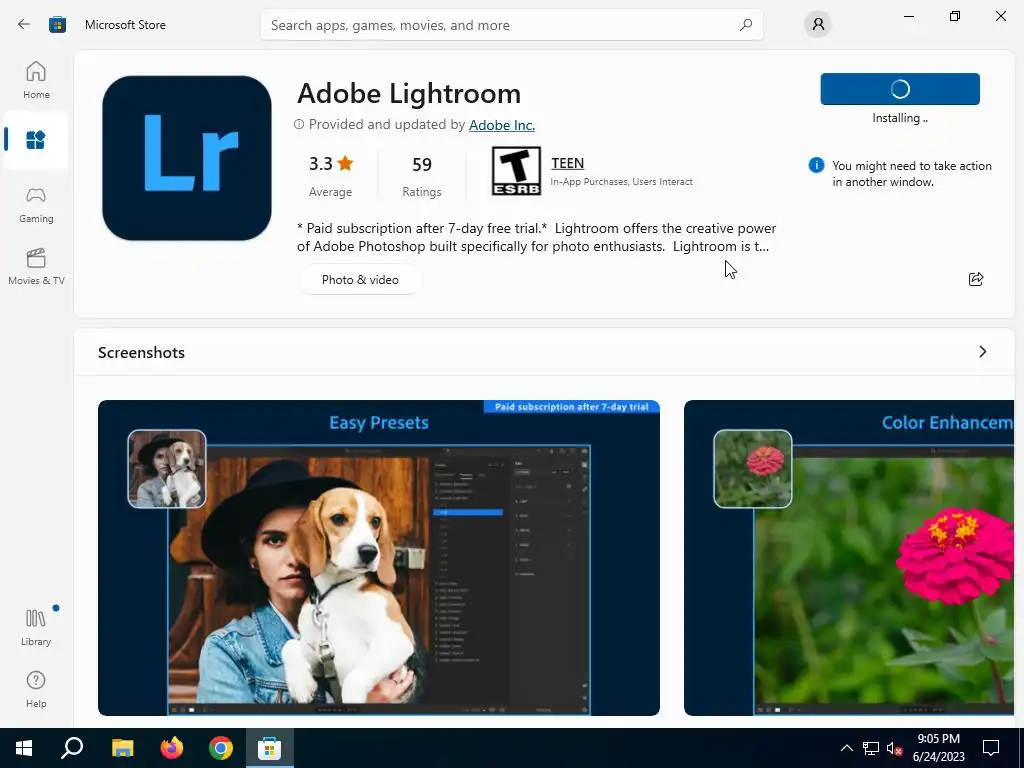This screenshot has height=768, width=1024.
Task: Click the network status tray icon
Action: [x=871, y=748]
